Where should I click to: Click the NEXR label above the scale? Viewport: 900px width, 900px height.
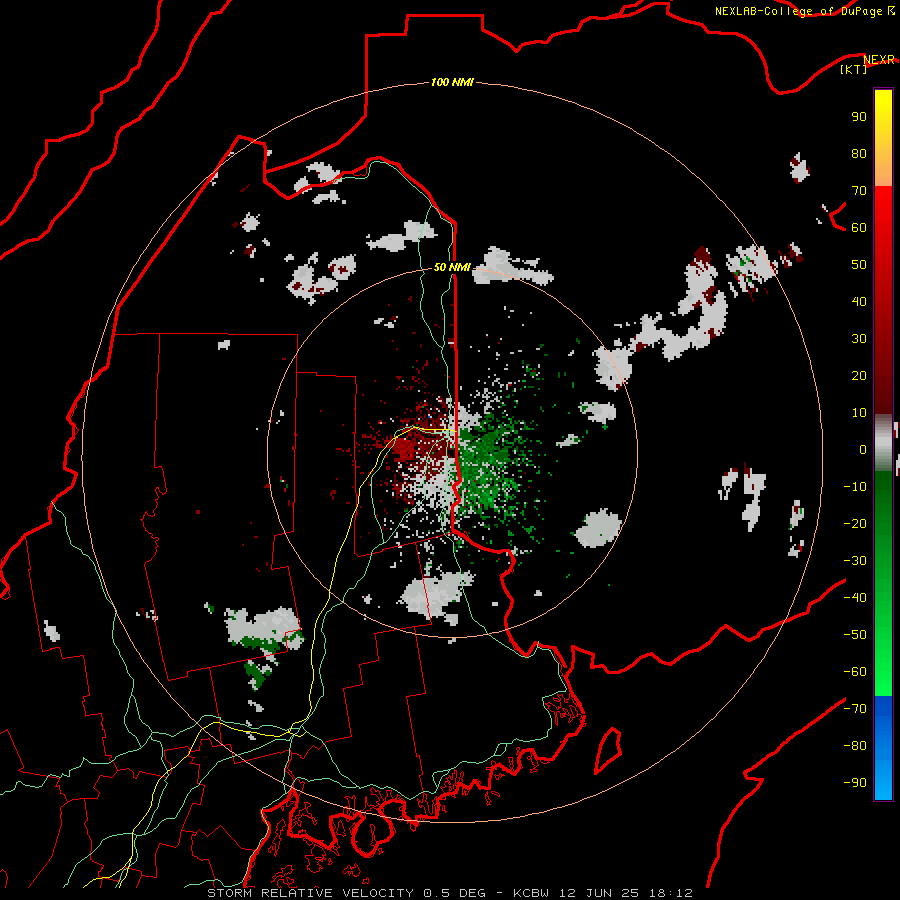click(x=879, y=59)
